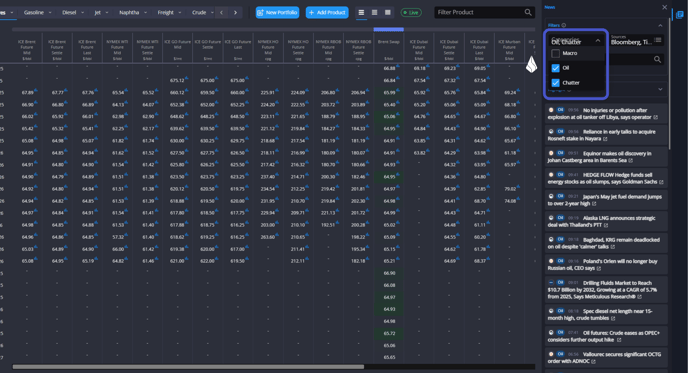Click the 65.99 Brent Swap cell
Image resolution: width=688 pixels, height=373 pixels.
coord(389,93)
